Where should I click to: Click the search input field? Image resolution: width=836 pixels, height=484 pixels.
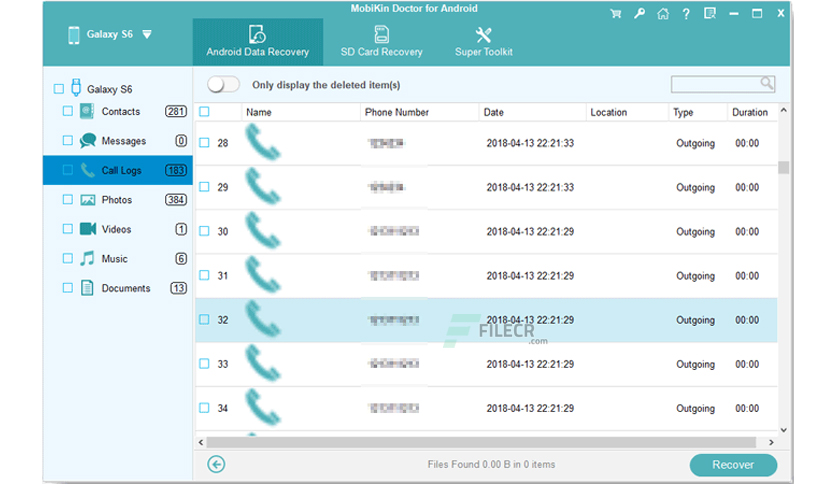tap(715, 84)
